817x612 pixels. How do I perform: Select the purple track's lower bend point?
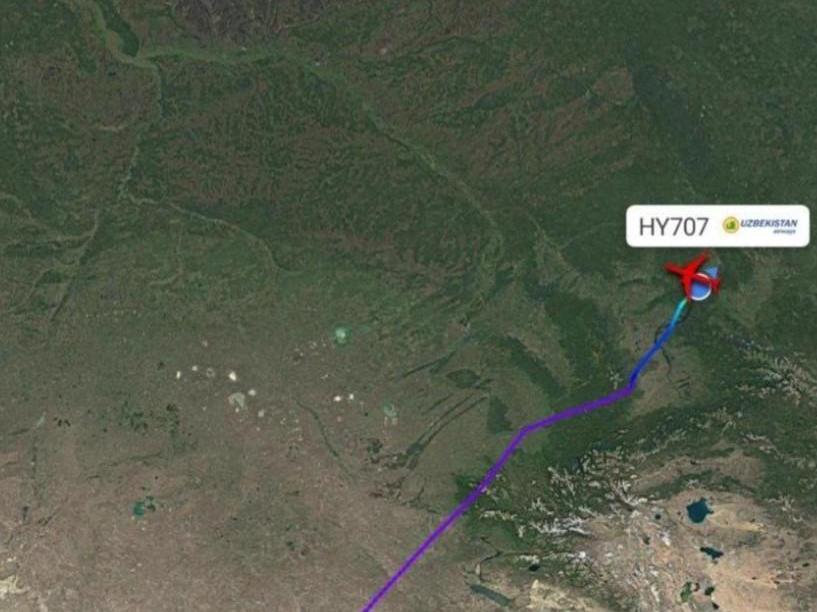click(x=525, y=430)
